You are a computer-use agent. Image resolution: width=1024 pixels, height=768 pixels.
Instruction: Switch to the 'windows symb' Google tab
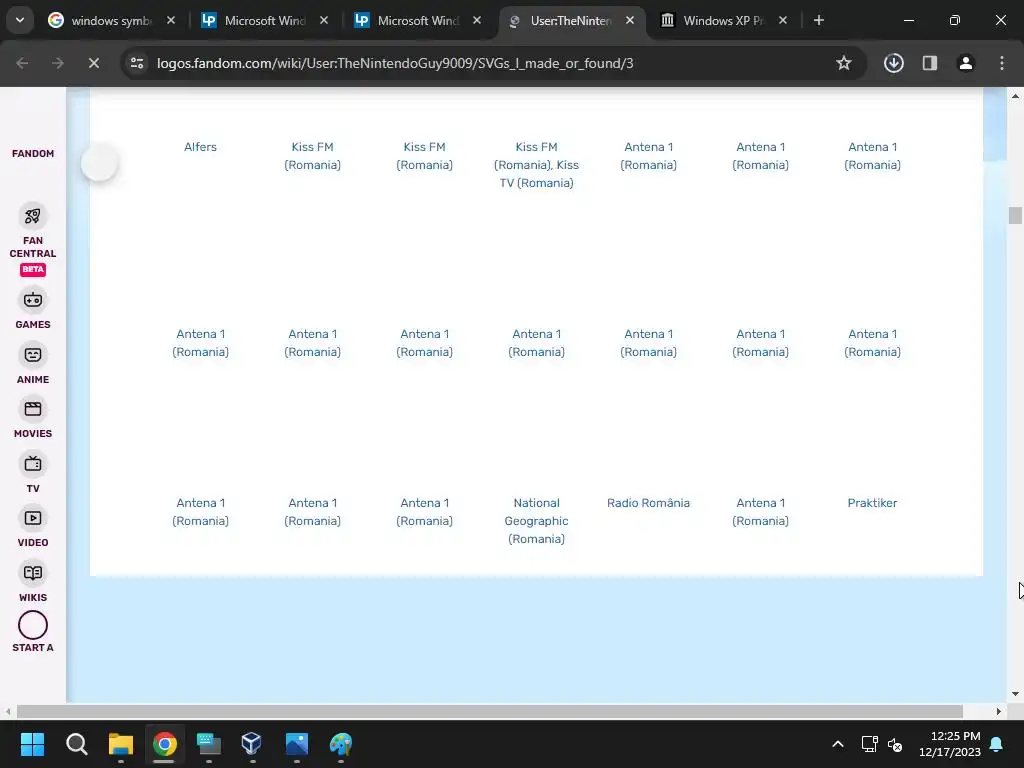(111, 20)
